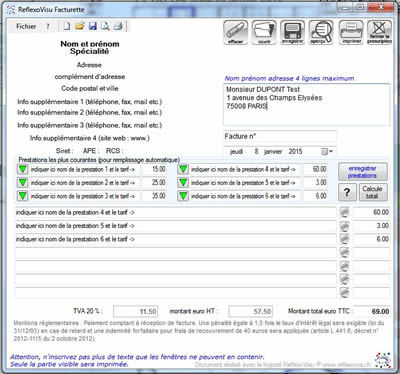Insert prestation 1 with green arrow
Image resolution: width=400 pixels, height=374 pixels.
point(22,169)
